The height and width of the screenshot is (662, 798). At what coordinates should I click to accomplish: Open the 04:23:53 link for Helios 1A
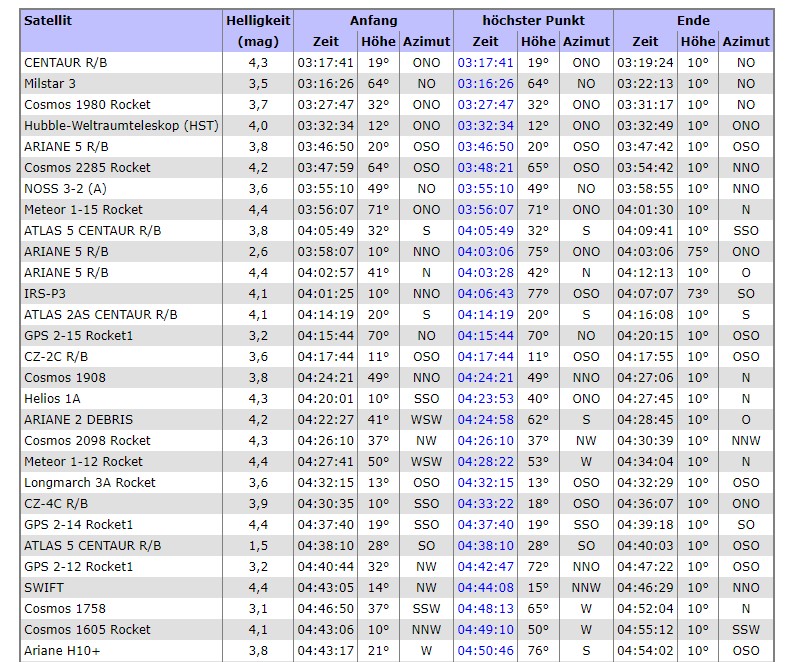click(485, 399)
